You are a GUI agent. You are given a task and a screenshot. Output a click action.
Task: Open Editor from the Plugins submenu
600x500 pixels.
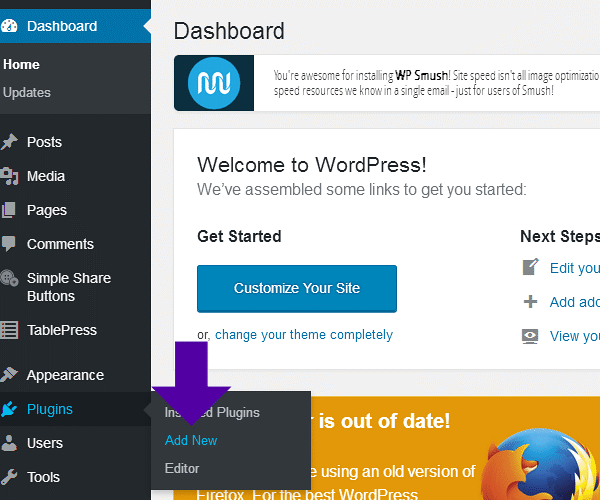tap(182, 468)
